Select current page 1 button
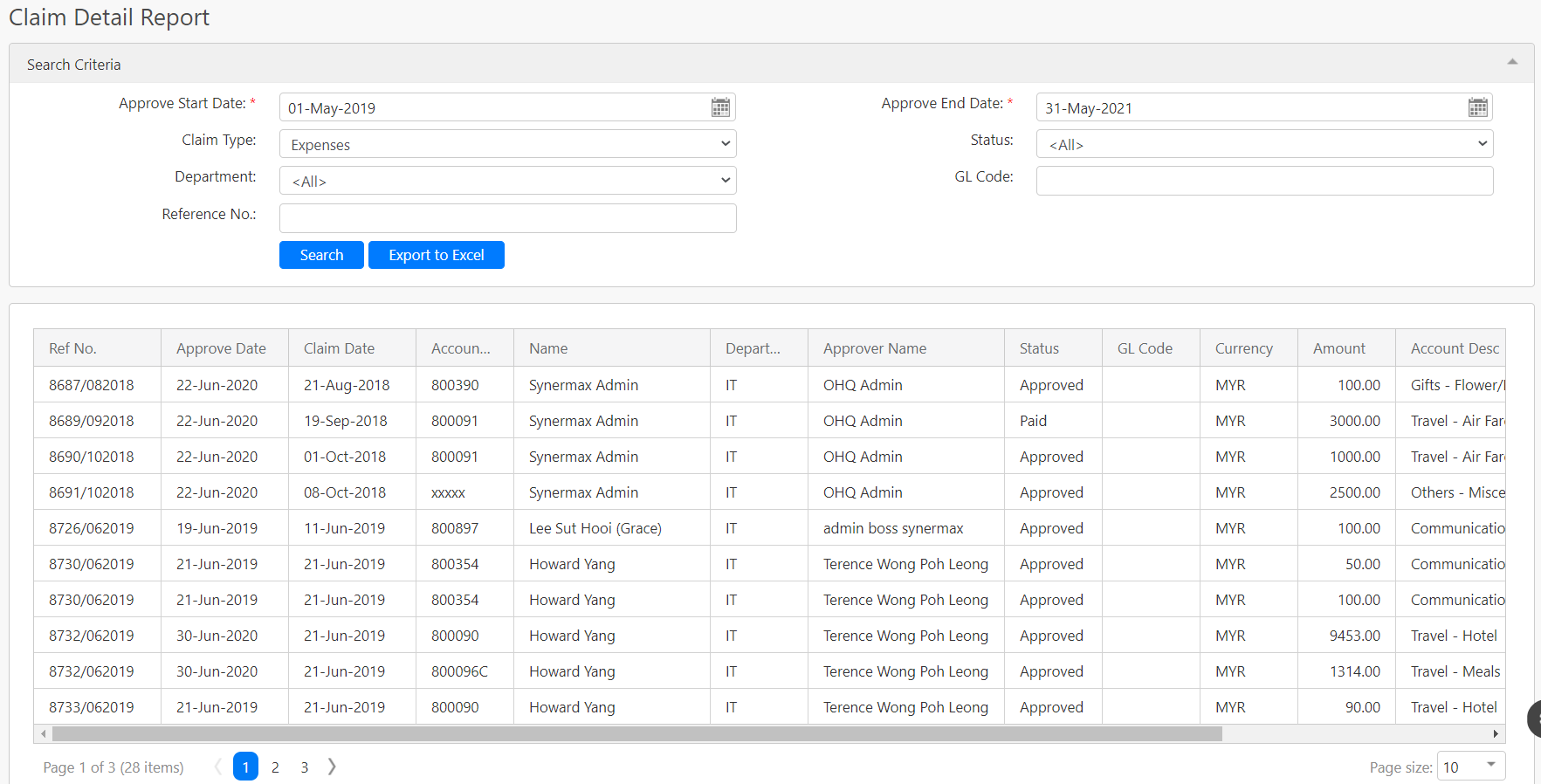The image size is (1541, 784). point(245,767)
